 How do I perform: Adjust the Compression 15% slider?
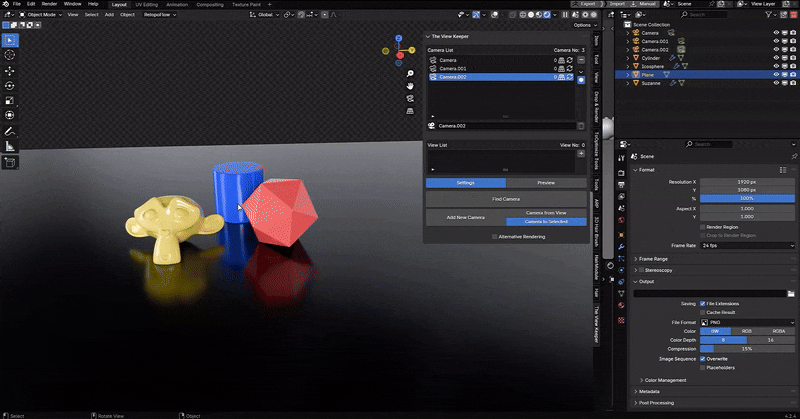(x=747, y=349)
